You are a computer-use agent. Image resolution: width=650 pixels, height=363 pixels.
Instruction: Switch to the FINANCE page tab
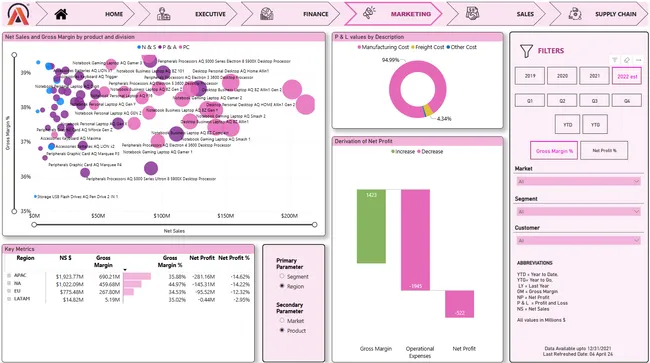click(291, 14)
